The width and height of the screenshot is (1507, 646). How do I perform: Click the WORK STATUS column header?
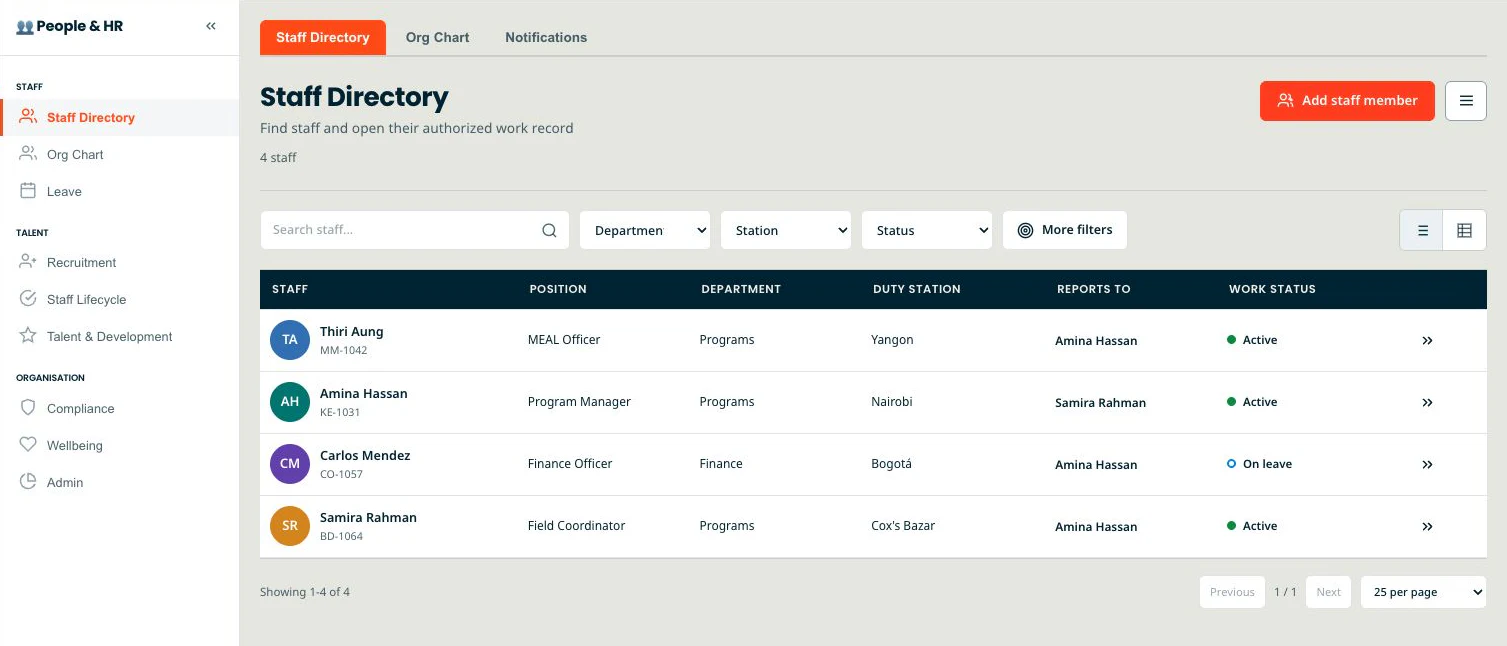point(1272,289)
